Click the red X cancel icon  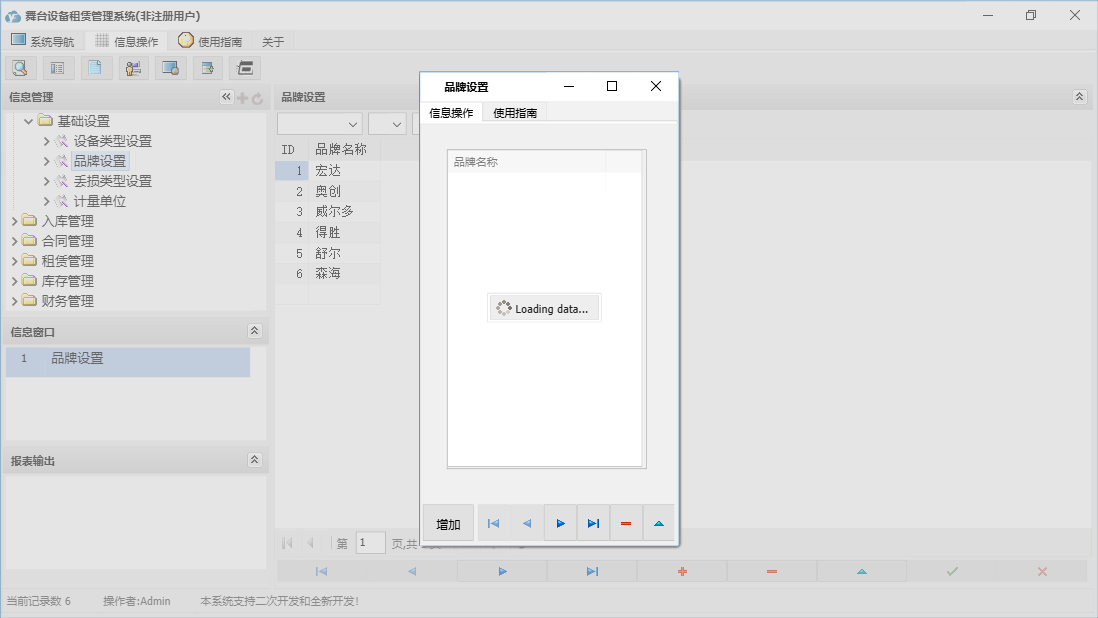click(1041, 571)
